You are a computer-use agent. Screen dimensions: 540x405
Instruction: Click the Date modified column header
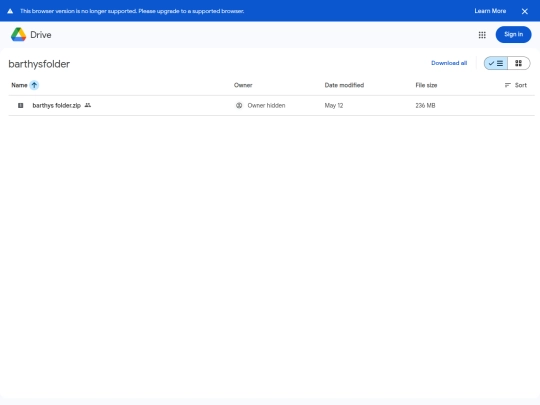pyautogui.click(x=344, y=85)
